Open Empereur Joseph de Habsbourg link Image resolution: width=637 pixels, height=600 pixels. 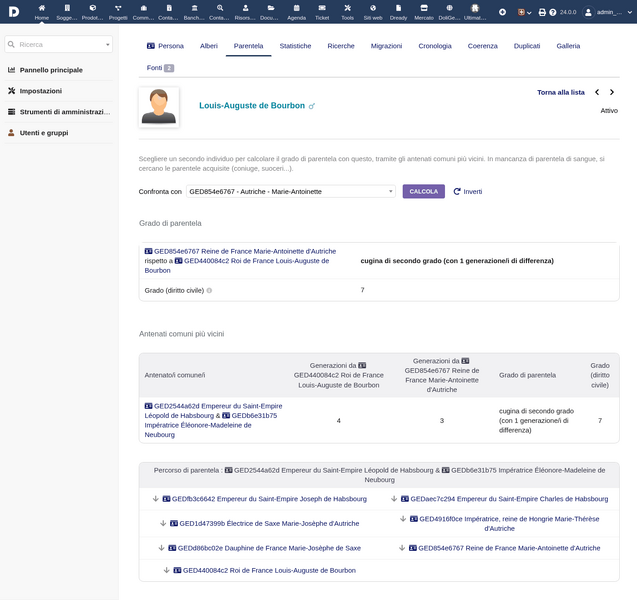pyautogui.click(x=264, y=499)
